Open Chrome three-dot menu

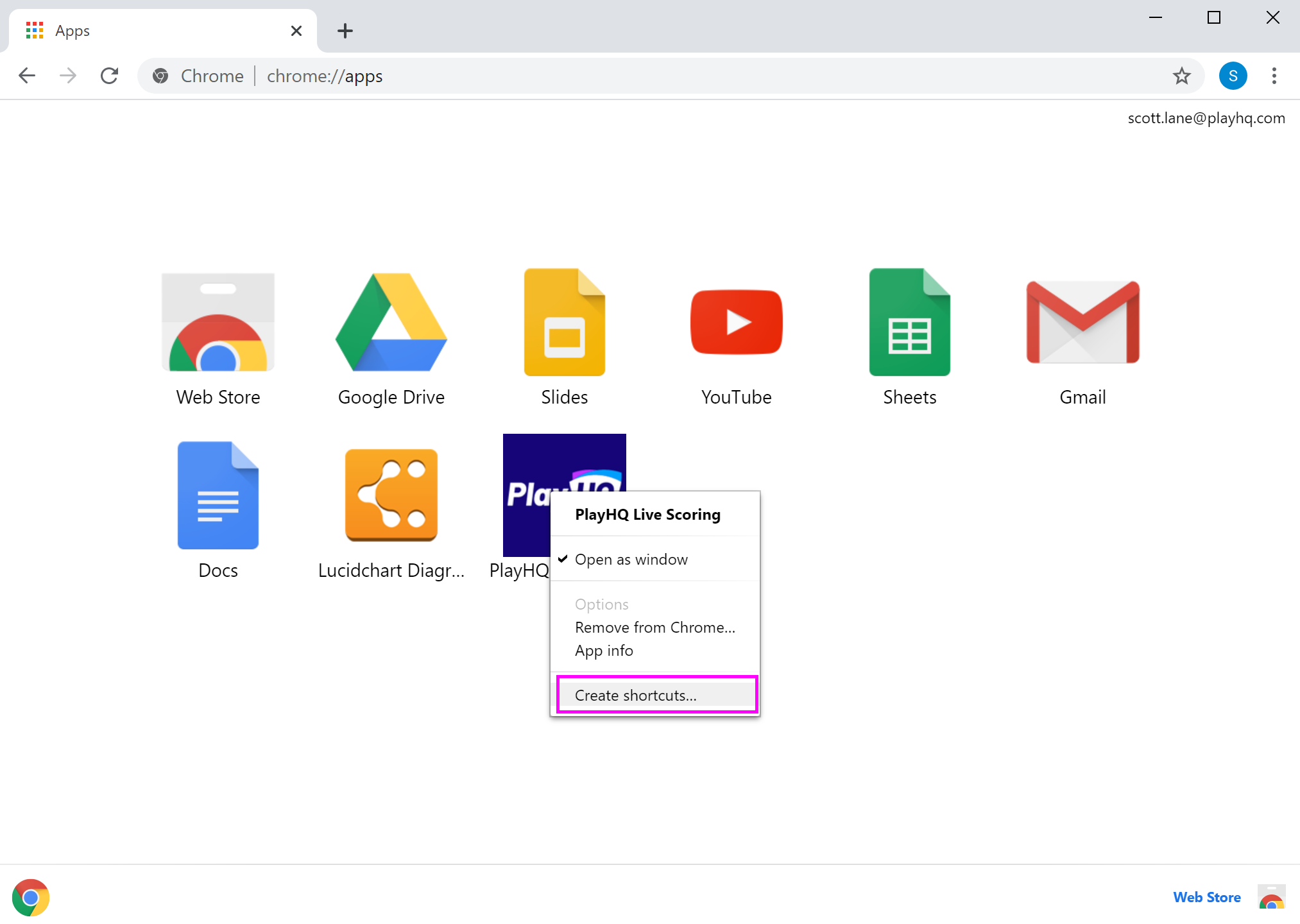(1274, 76)
